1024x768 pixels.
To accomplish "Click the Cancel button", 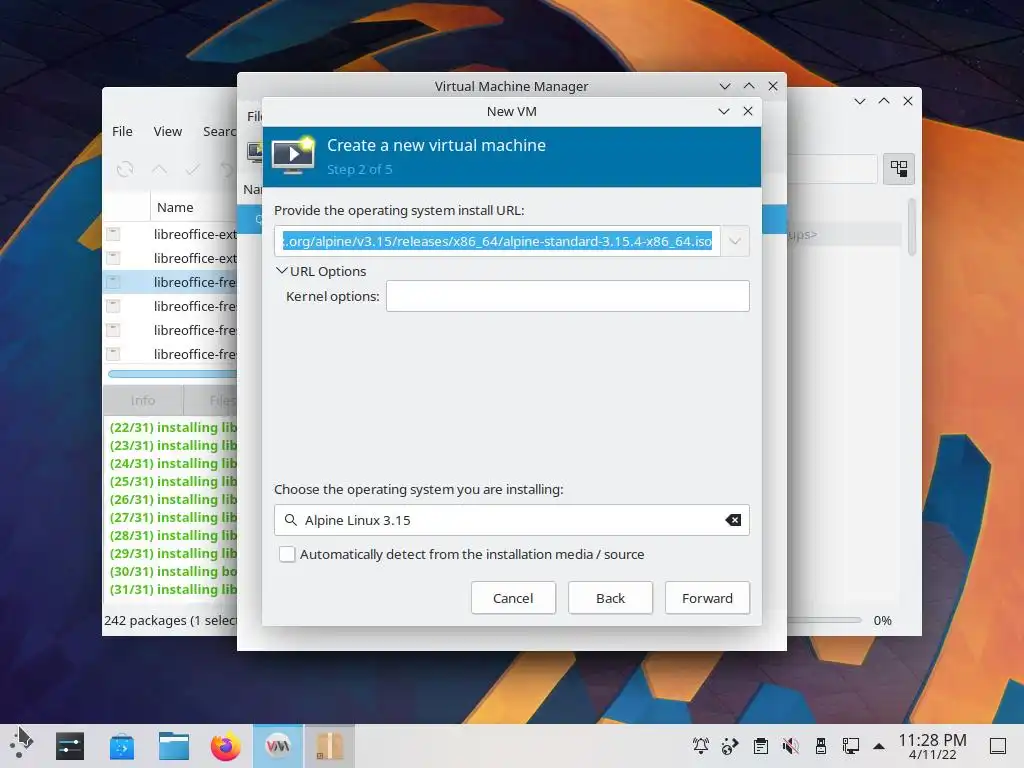I will point(513,598).
